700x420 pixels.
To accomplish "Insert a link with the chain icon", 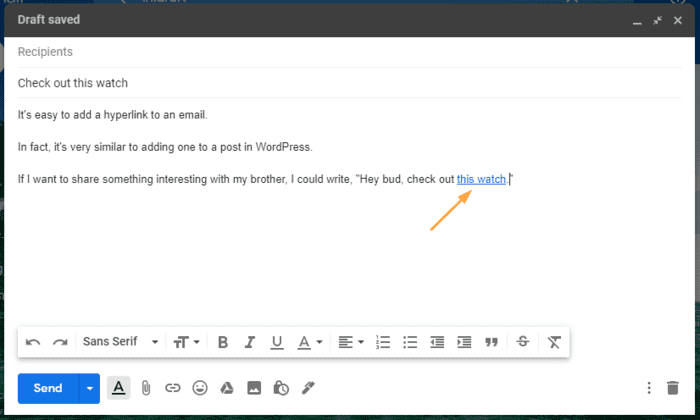I will pyautogui.click(x=173, y=388).
